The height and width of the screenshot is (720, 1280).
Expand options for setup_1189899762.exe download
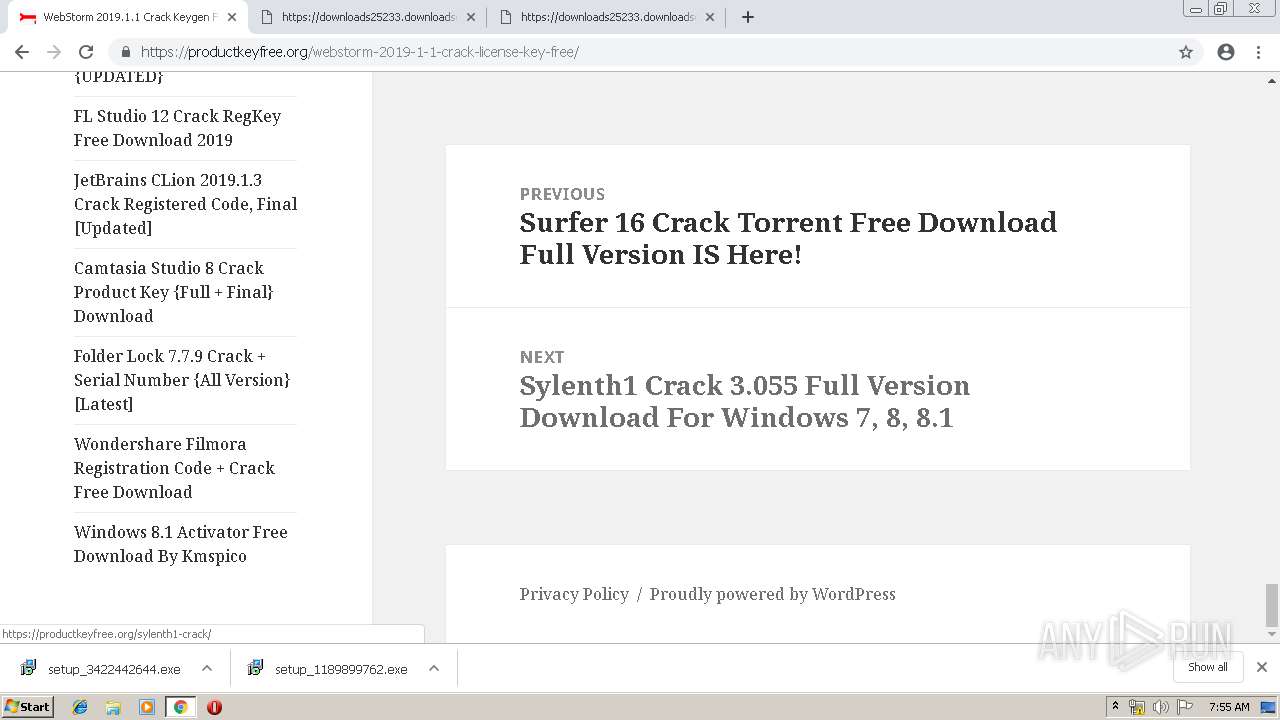click(434, 668)
